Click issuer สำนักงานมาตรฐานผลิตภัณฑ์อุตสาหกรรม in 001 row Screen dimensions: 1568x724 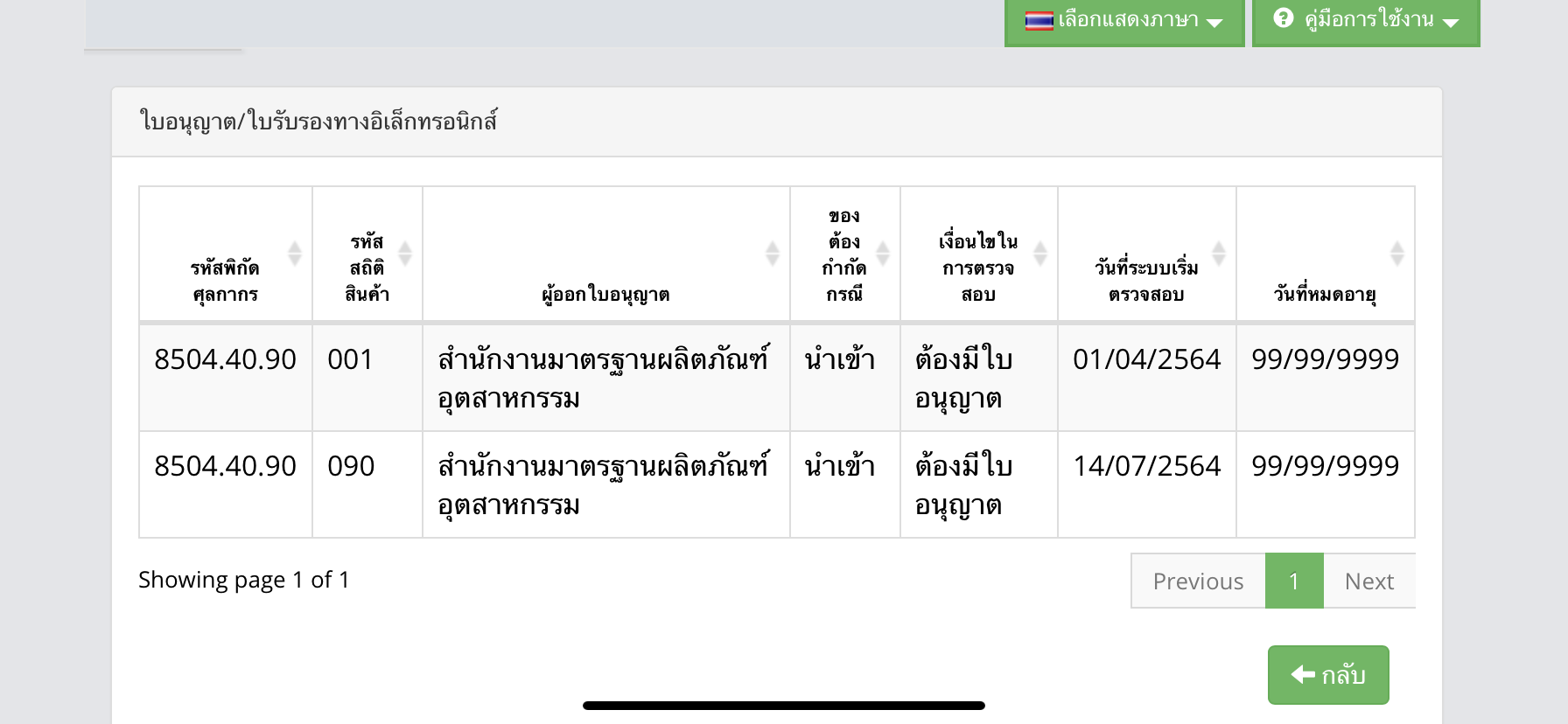click(603, 379)
